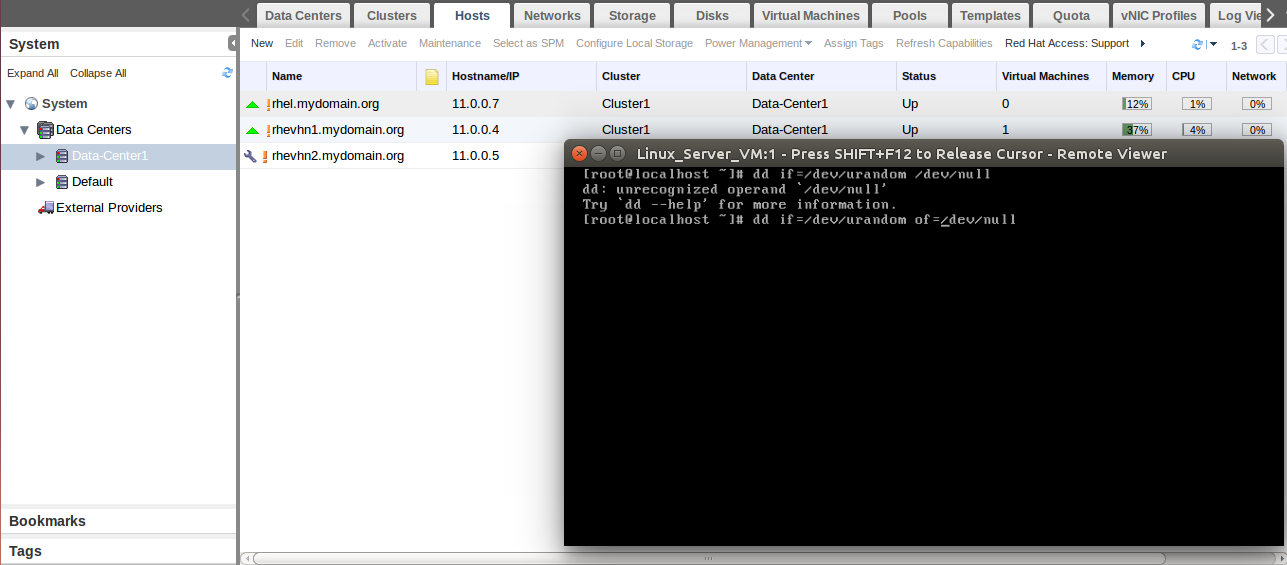
Task: Click the alert exclamation mark beside rhevhn1.mydomain.org
Action: click(x=267, y=130)
